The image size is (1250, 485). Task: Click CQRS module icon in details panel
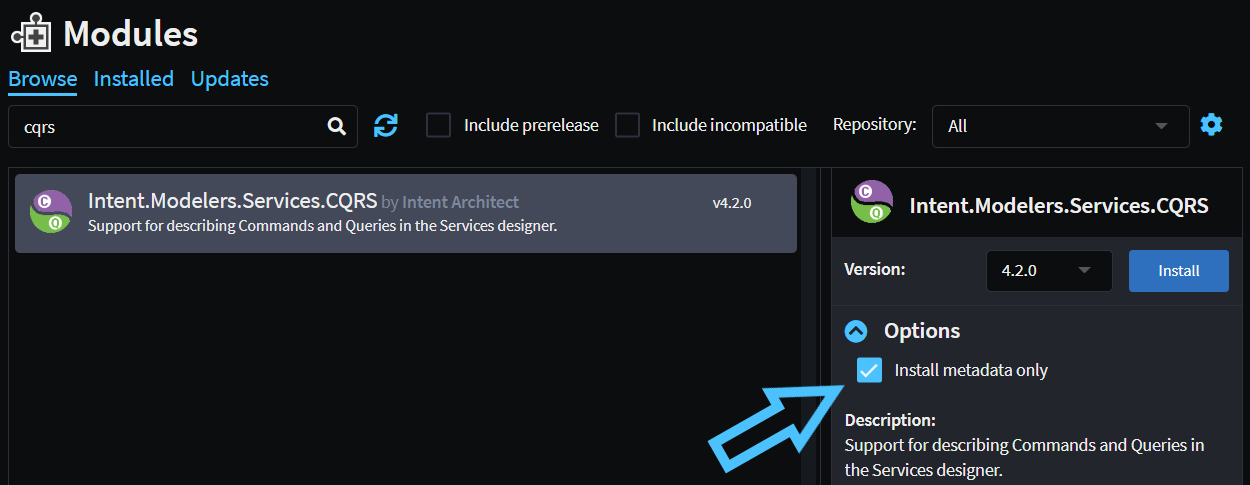point(871,201)
